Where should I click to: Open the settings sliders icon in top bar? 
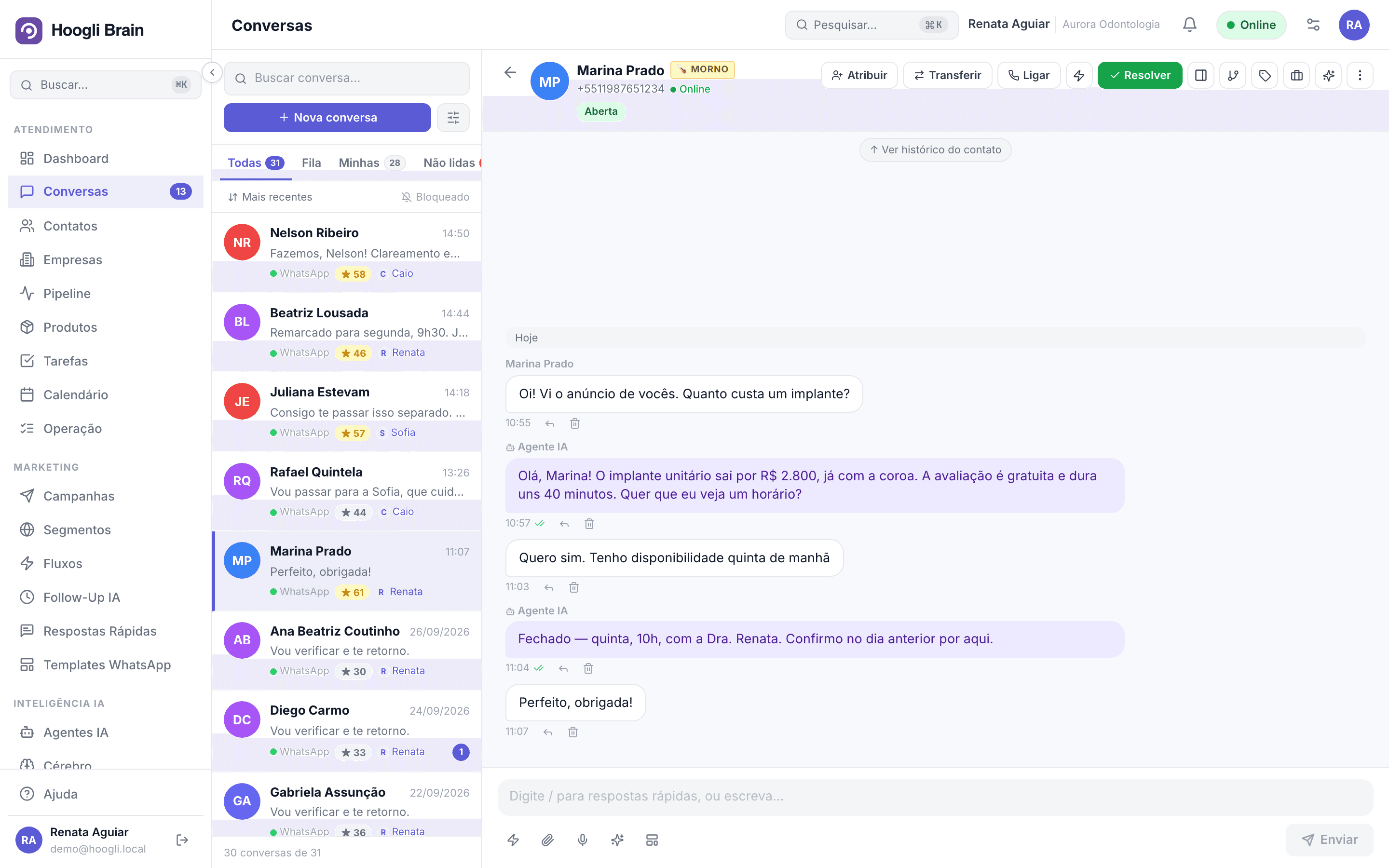(1313, 25)
